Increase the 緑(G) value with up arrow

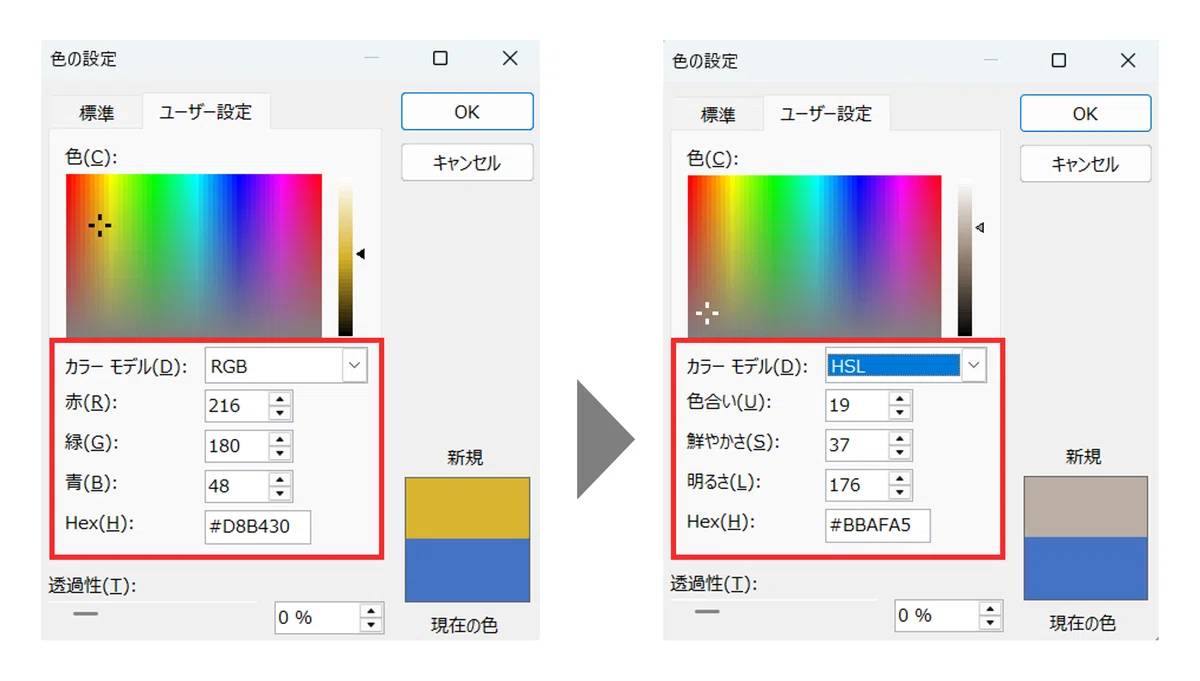281,439
